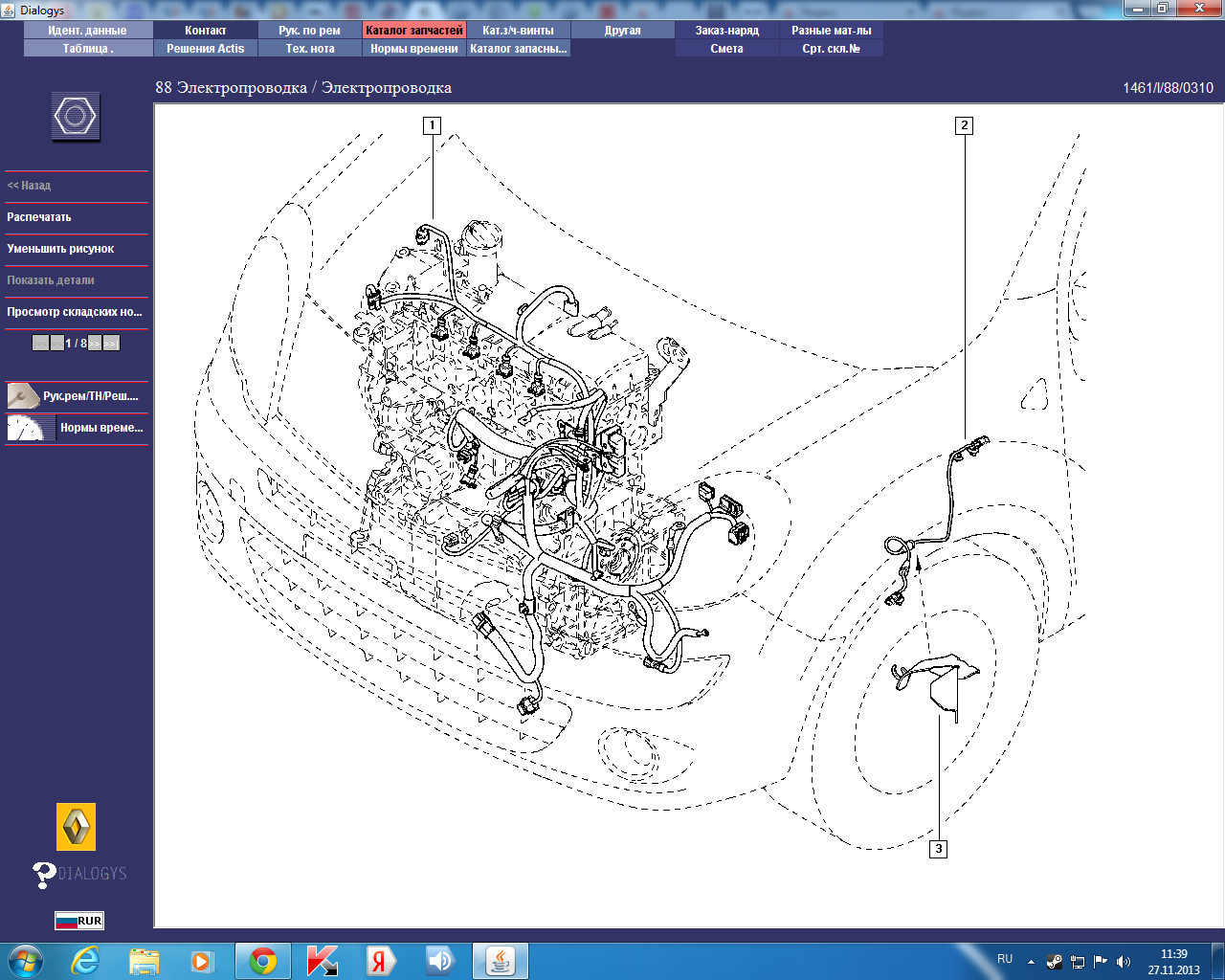Go to previous page button <<
Viewport: 1225px width, 980px height.
tap(56, 343)
